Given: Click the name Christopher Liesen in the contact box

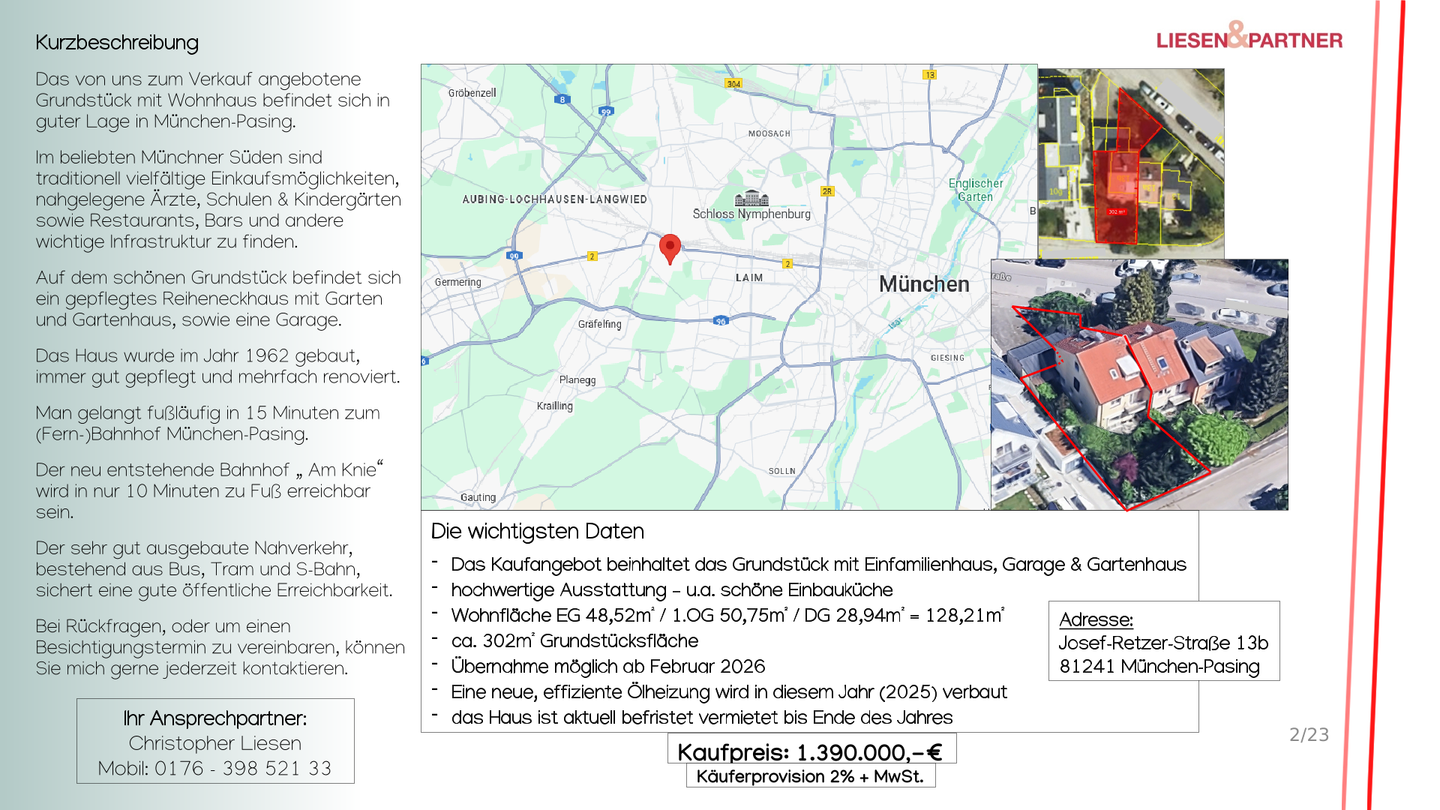Looking at the screenshot, I should (215, 743).
